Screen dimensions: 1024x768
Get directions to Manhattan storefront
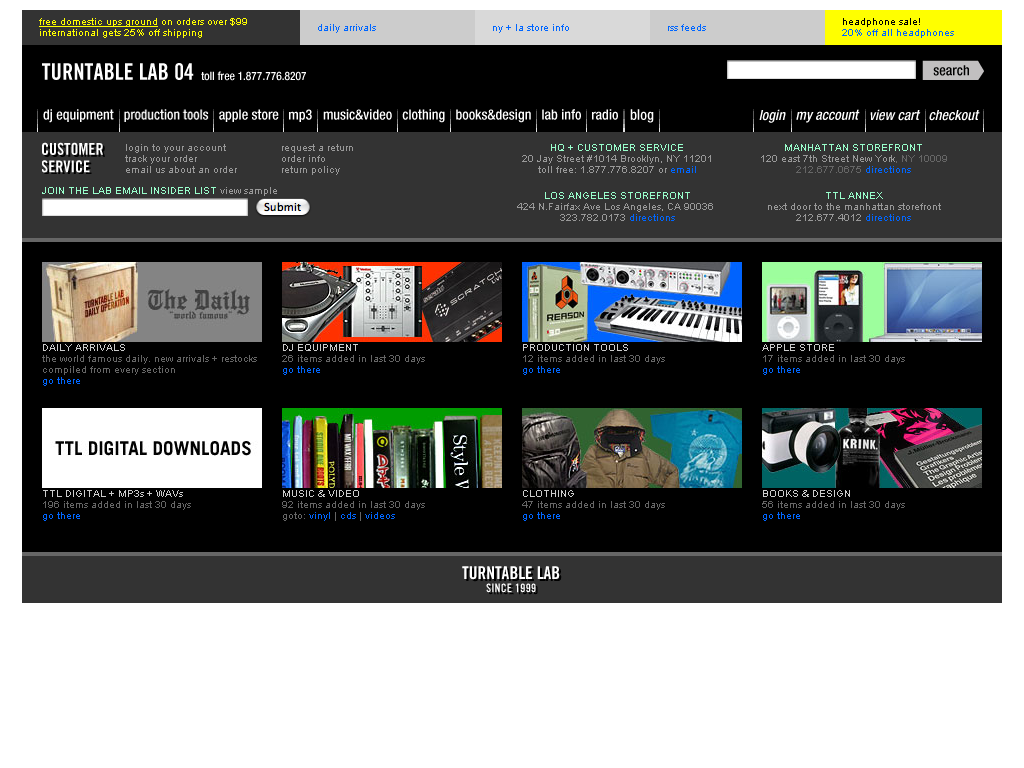tap(888, 170)
